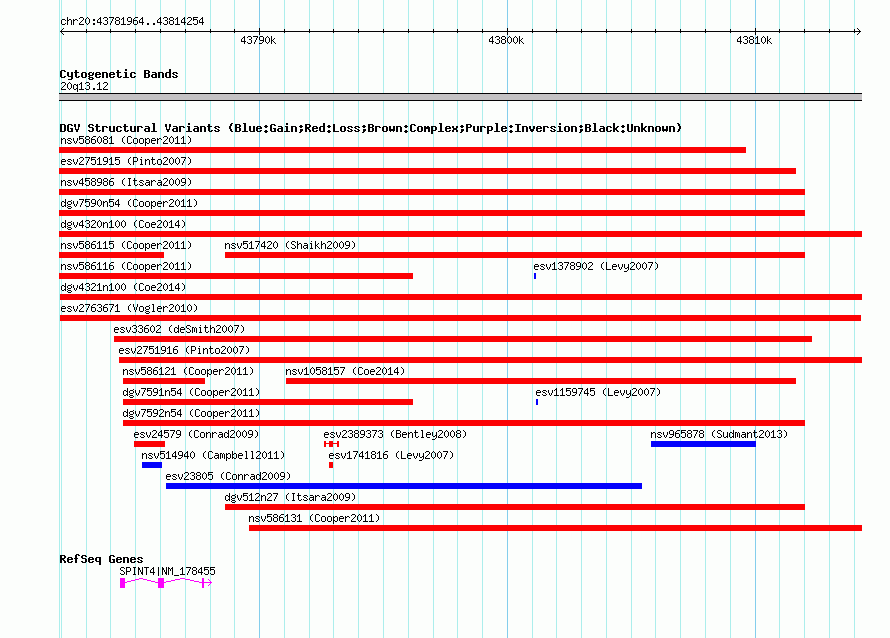This screenshot has height=638, width=890.
Task: Open the dgv4321n100 (Coe2014) label
Action: click(x=123, y=287)
